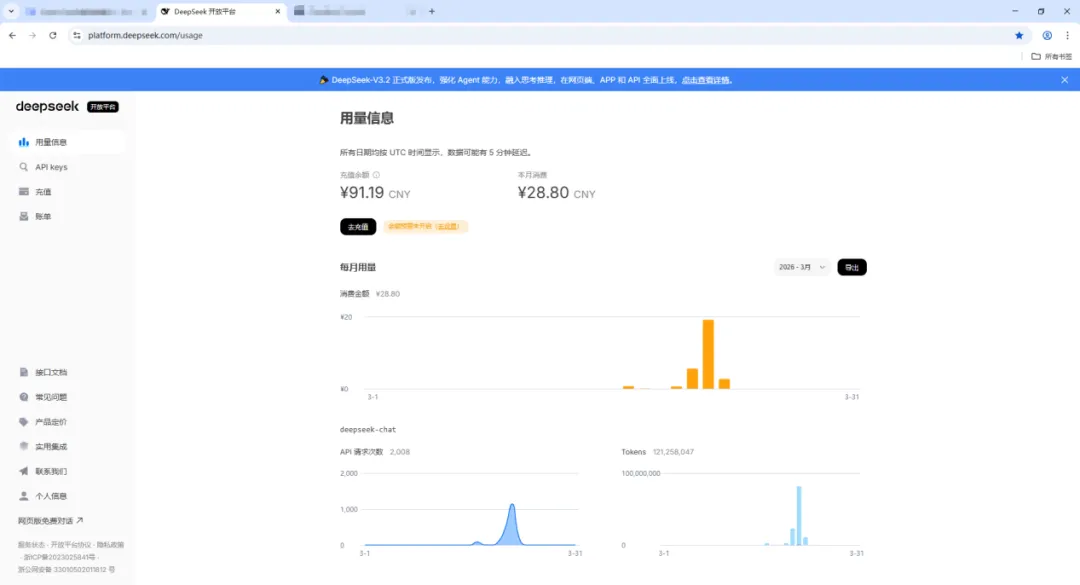The width and height of the screenshot is (1080, 585).
Task: Dismiss the DeepSeek-V3.2 announcement banner
Action: pyautogui.click(x=1064, y=80)
